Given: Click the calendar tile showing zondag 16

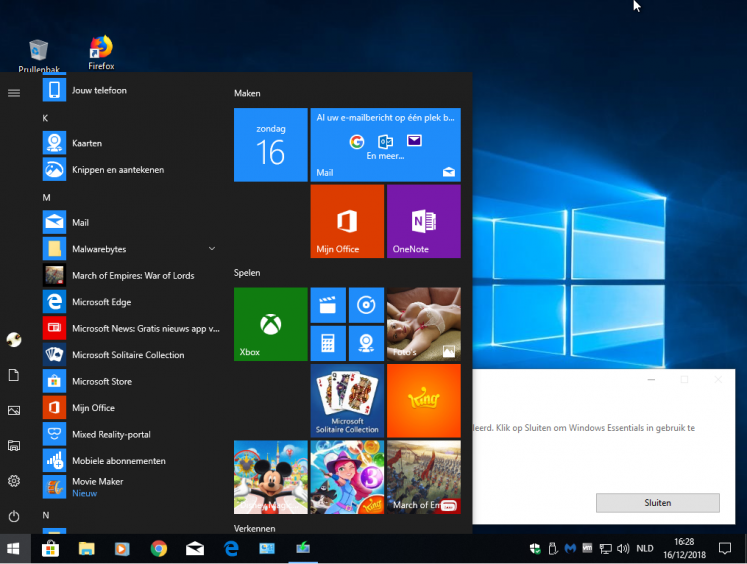Looking at the screenshot, I should pos(270,145).
